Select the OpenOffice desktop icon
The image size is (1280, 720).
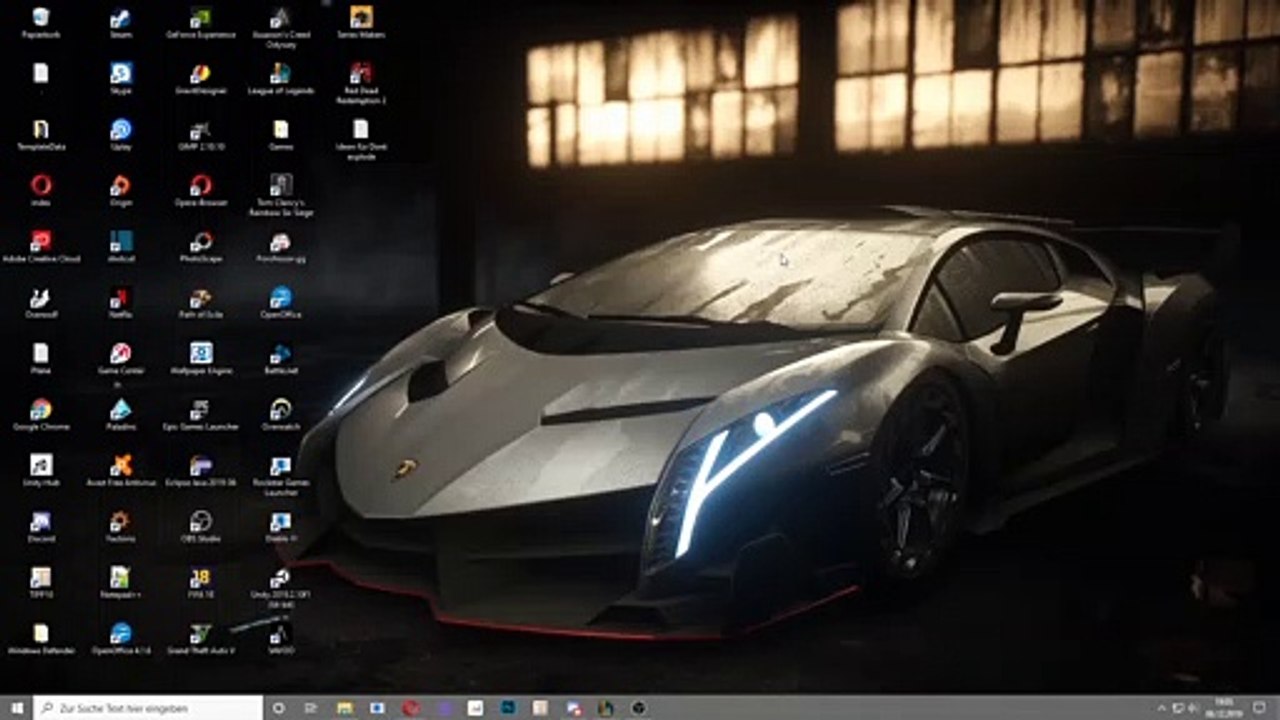280,302
